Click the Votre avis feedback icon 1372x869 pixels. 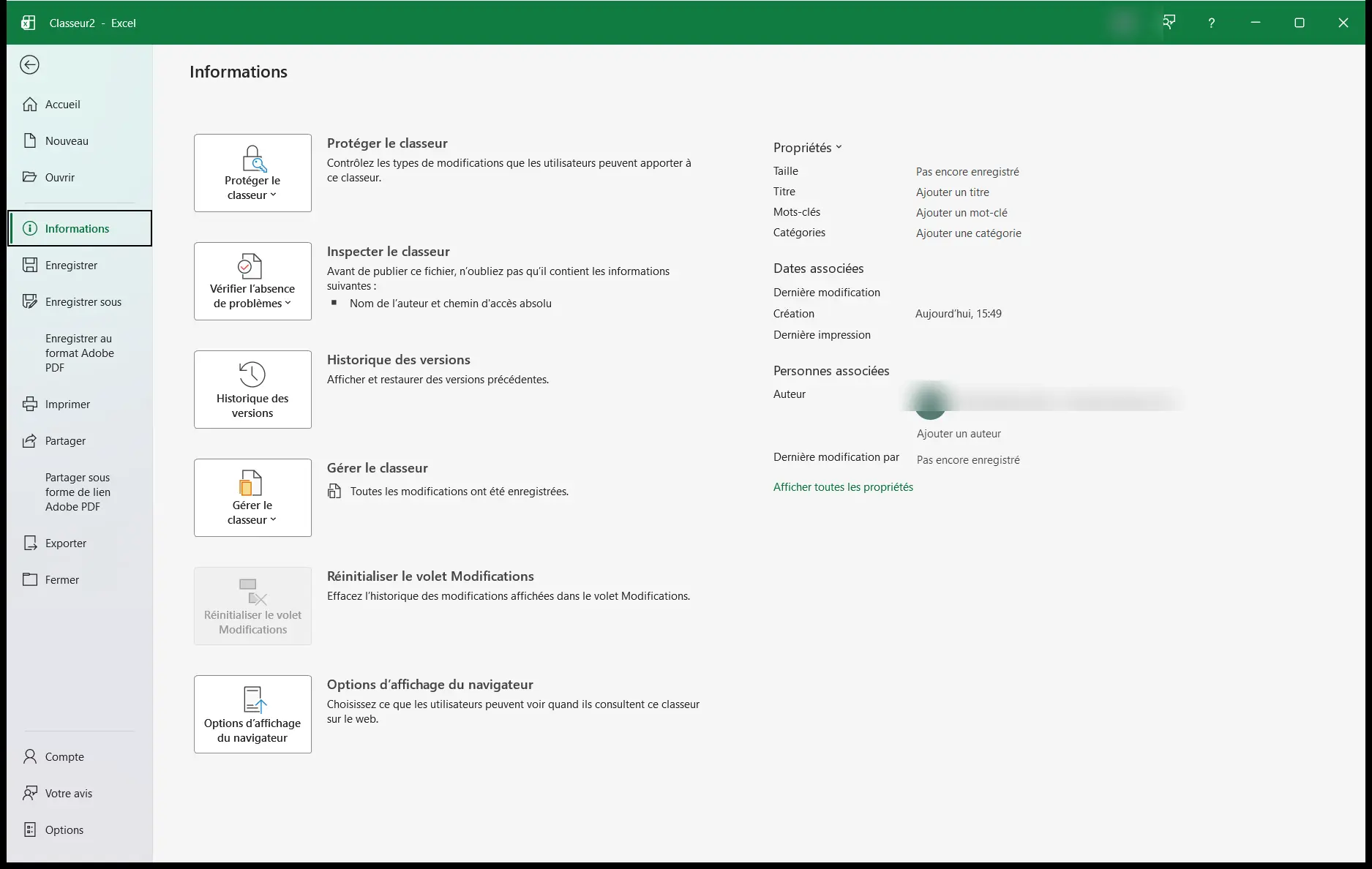(x=30, y=793)
